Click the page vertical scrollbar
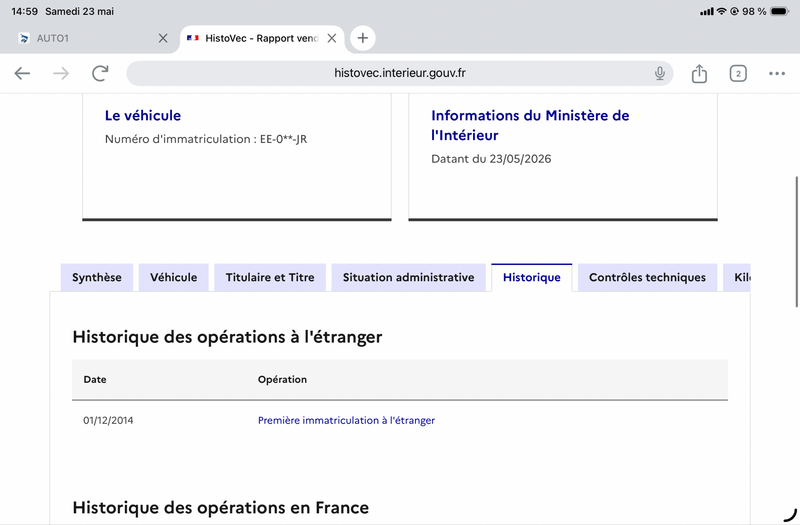The width and height of the screenshot is (800, 525). click(x=796, y=242)
